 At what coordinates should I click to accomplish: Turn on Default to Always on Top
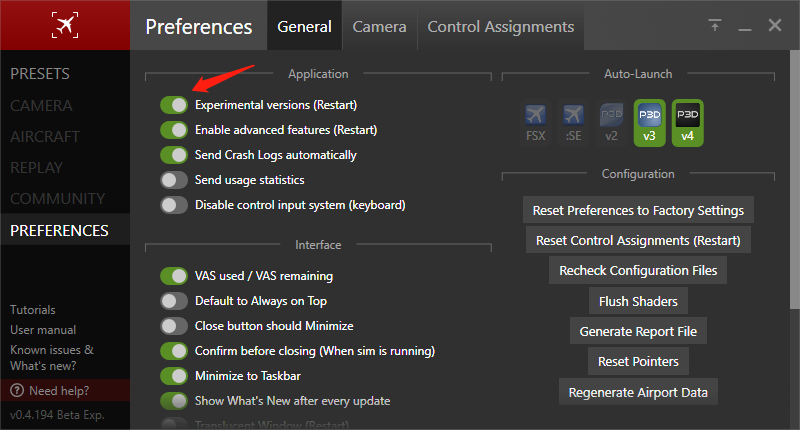click(174, 301)
